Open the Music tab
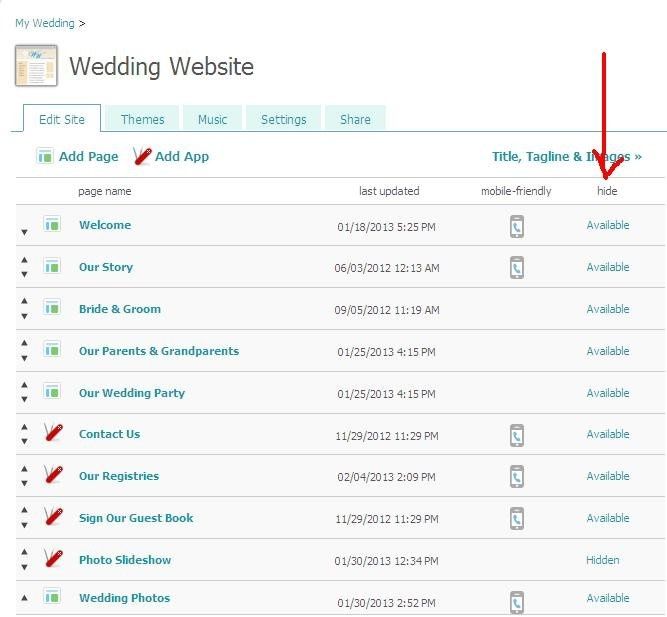Viewport: 667px width, 617px height. 212,119
